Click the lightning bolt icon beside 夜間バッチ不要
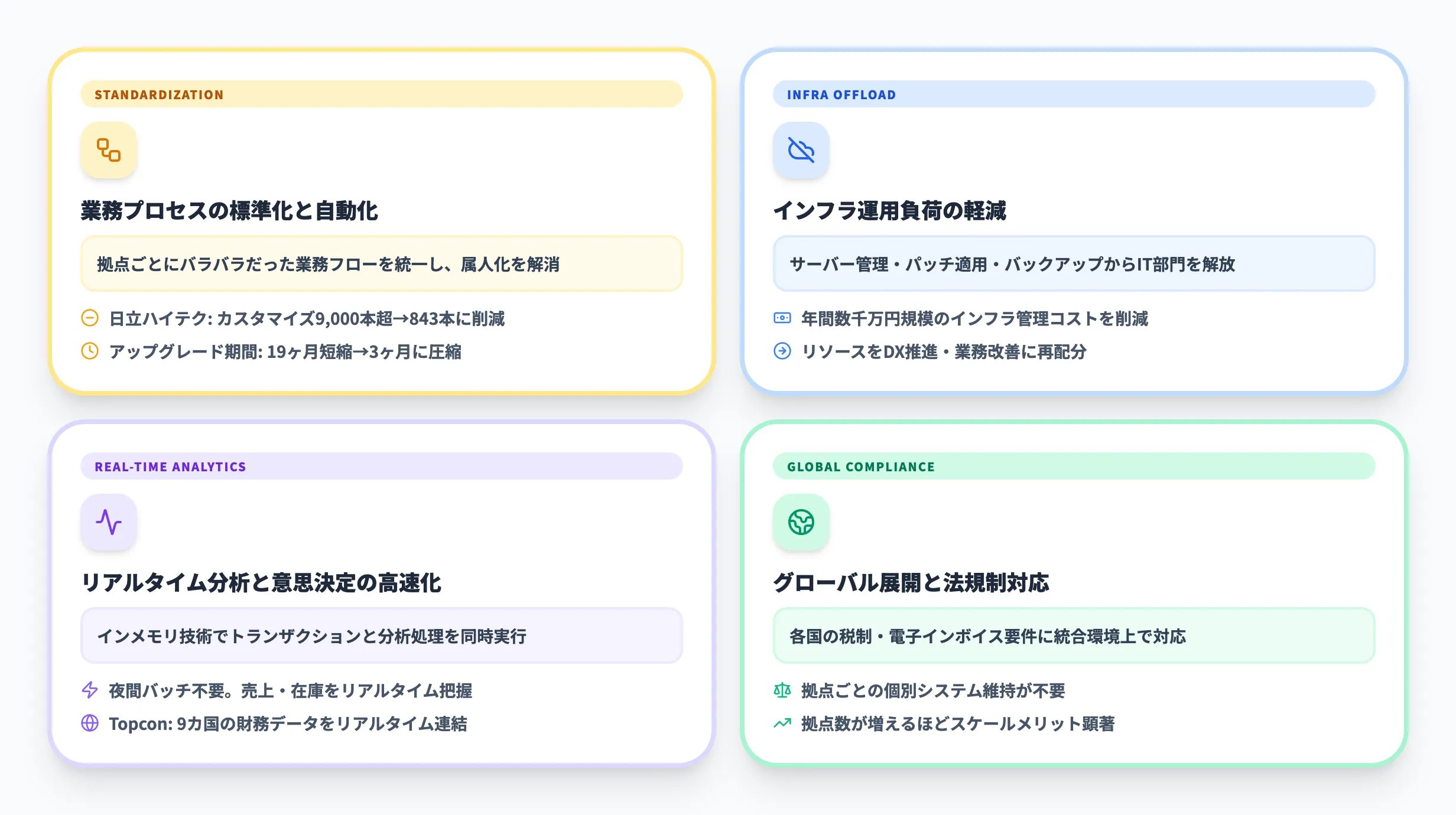The height and width of the screenshot is (815, 1456). pyautogui.click(x=90, y=690)
